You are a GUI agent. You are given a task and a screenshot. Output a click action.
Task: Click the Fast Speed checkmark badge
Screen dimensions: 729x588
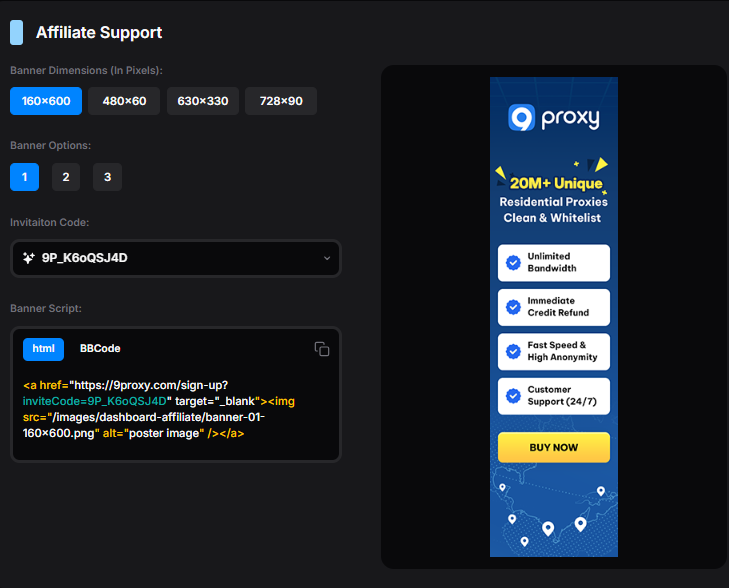tap(513, 351)
